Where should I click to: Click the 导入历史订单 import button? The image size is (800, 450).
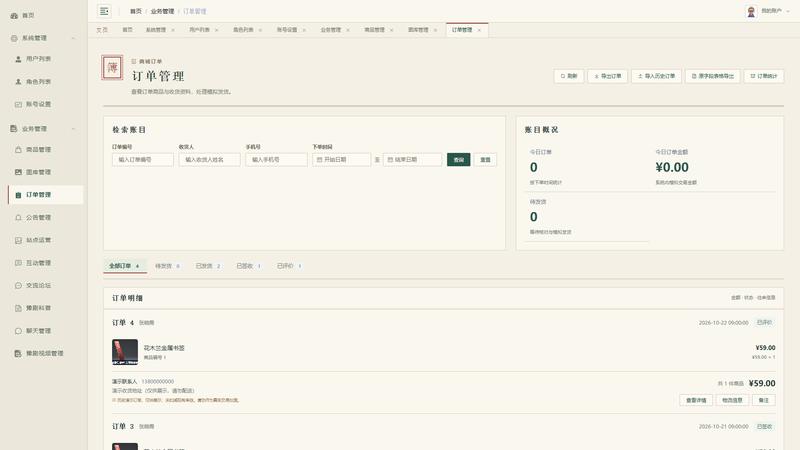click(x=657, y=77)
